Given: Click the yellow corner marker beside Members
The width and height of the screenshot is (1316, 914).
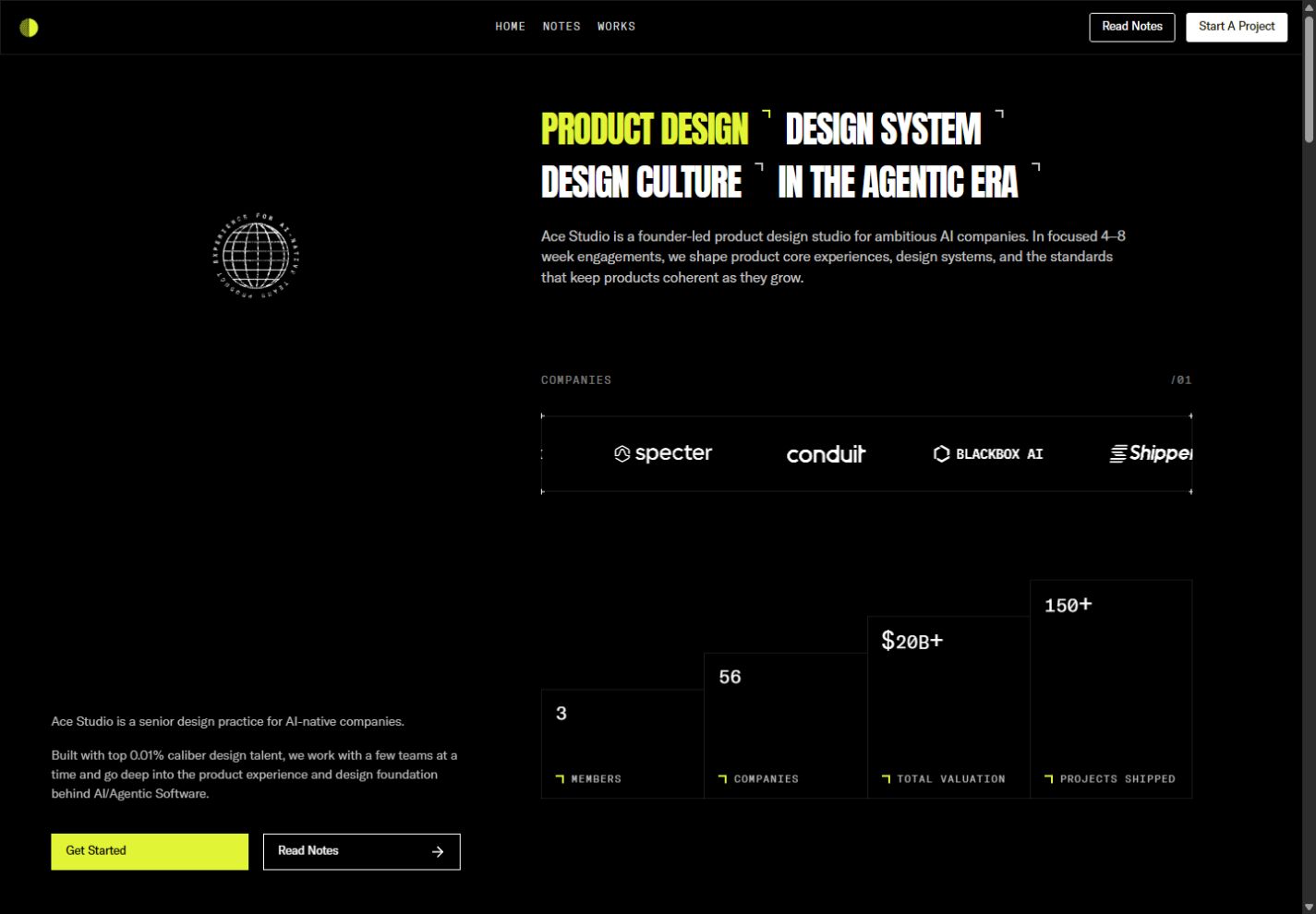Looking at the screenshot, I should pyautogui.click(x=560, y=778).
